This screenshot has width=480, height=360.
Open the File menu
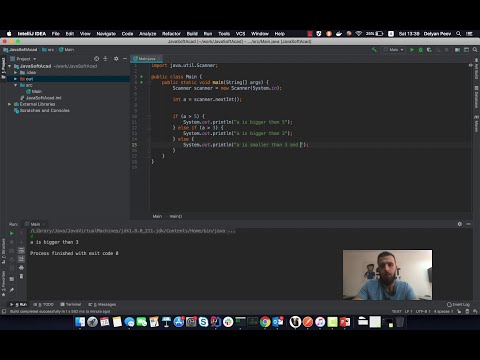click(56, 34)
